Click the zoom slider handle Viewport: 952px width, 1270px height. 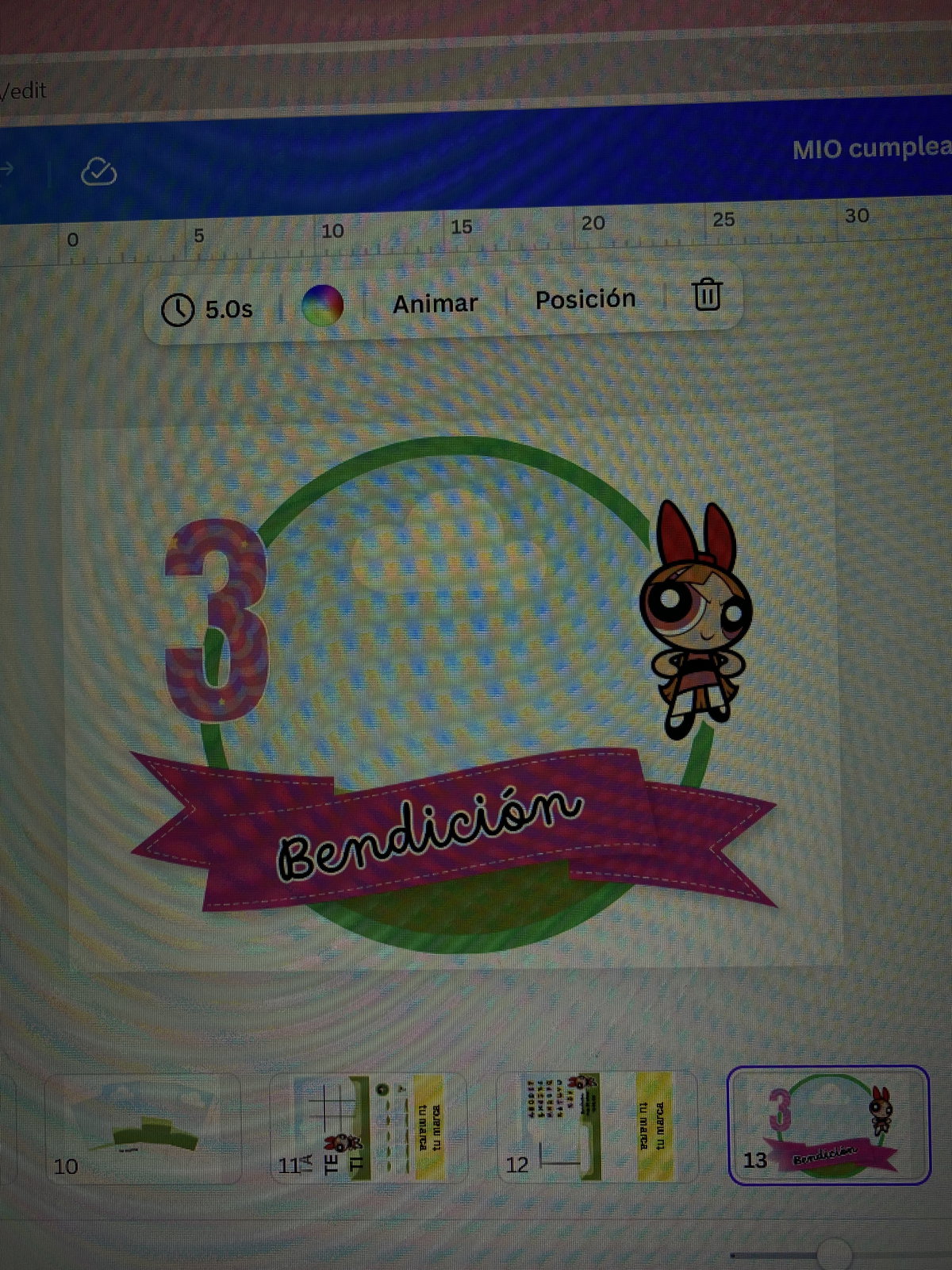click(833, 1255)
